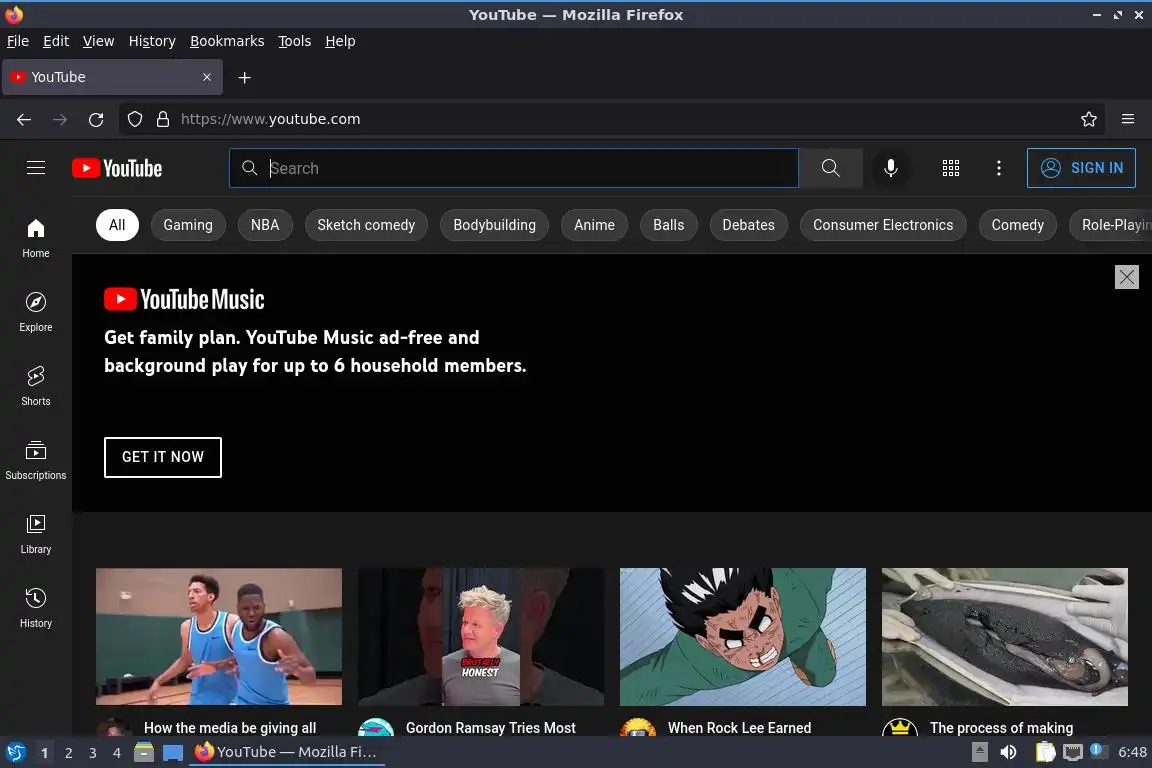
Task: Open the Gordon Ramsay video thumbnail
Action: click(x=480, y=636)
